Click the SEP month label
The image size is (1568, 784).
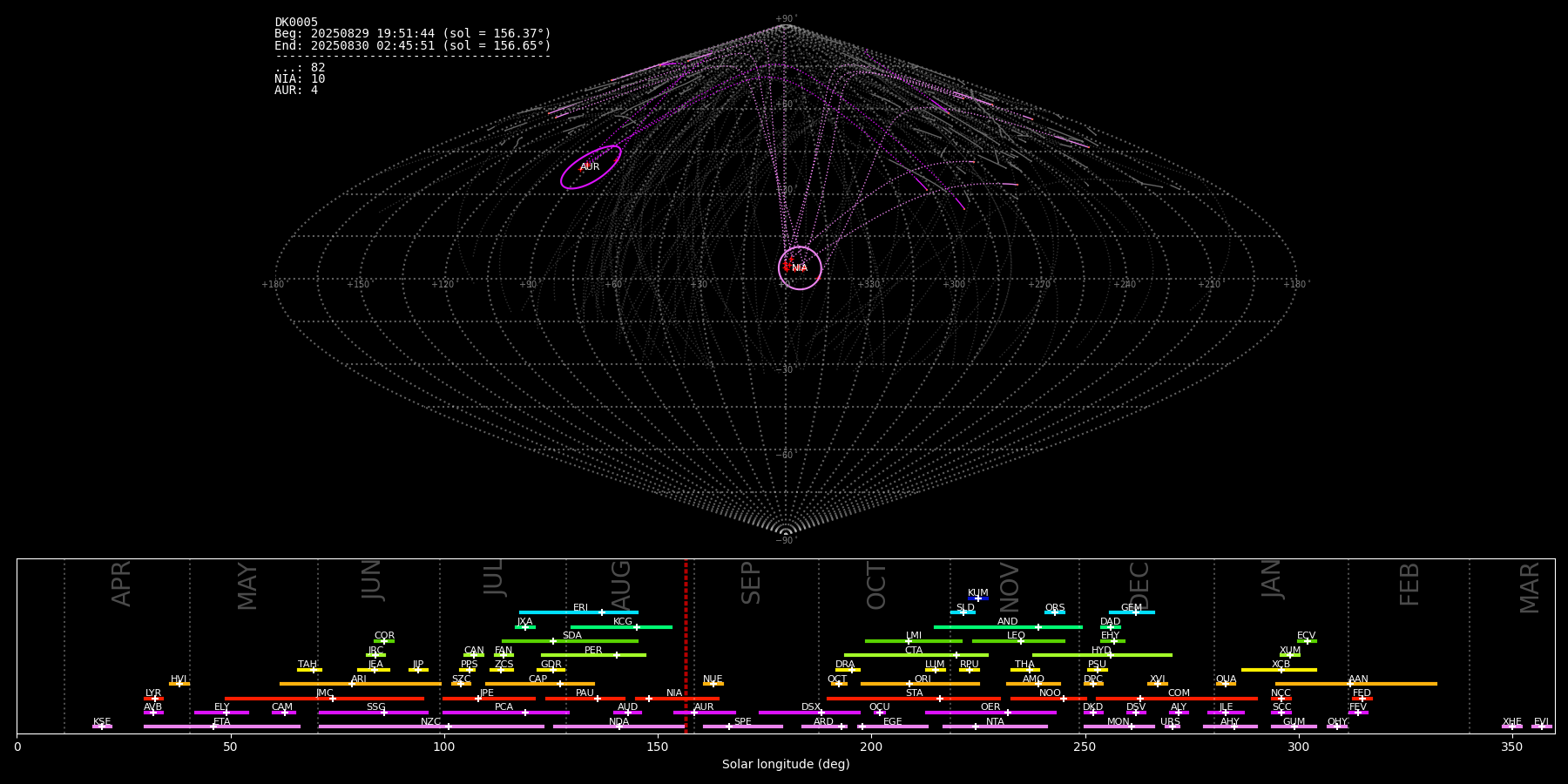pos(751,583)
